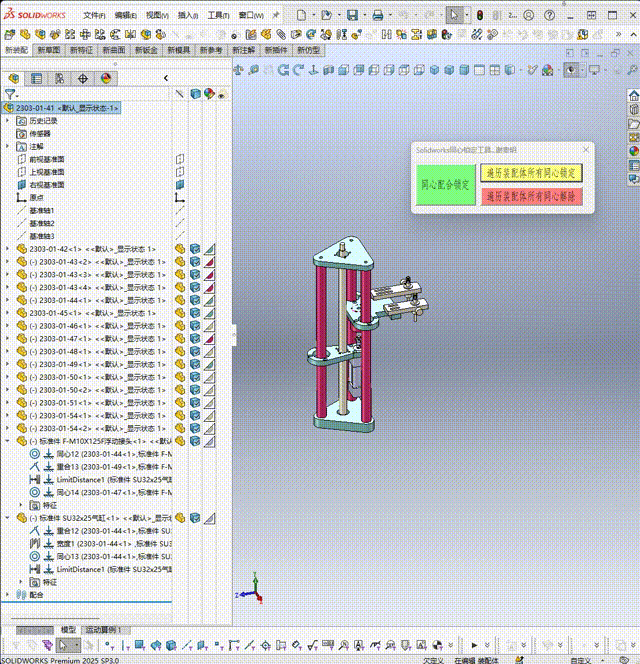
Task: Click the green 同心配合锁定 button
Action: tap(446, 185)
